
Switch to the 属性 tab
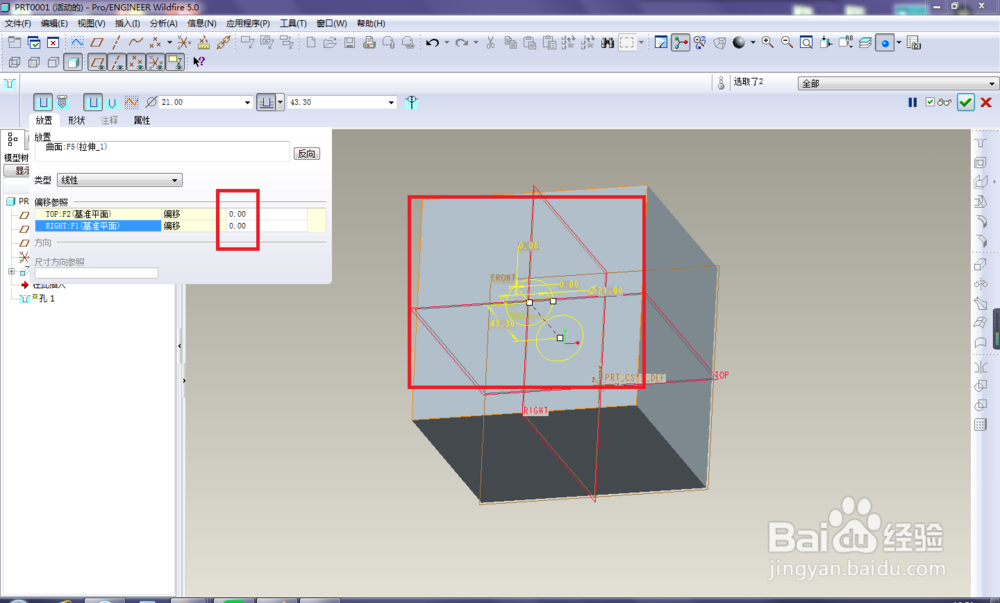[x=142, y=120]
